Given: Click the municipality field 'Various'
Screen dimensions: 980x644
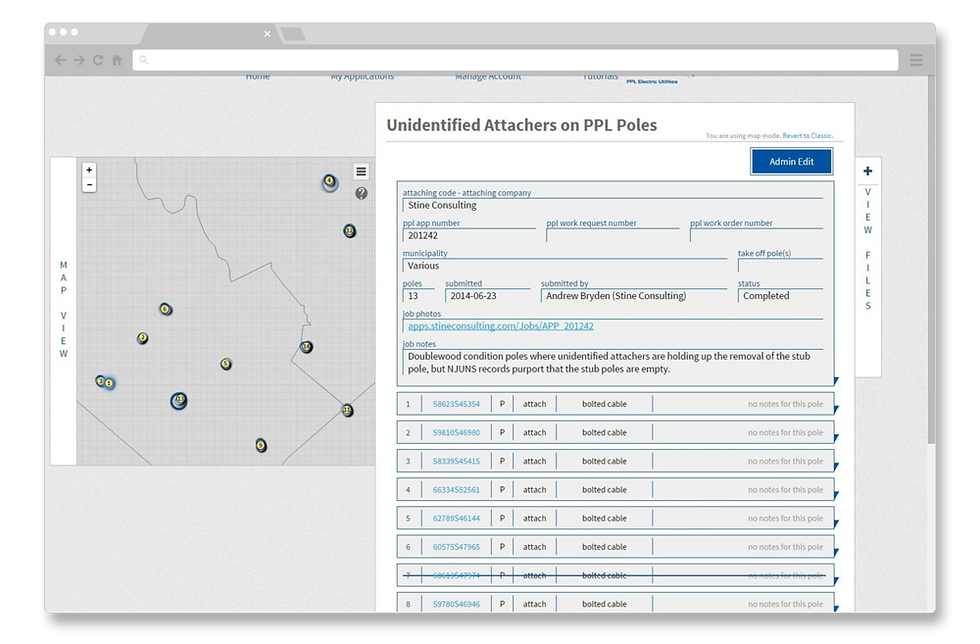Looking at the screenshot, I should [564, 266].
